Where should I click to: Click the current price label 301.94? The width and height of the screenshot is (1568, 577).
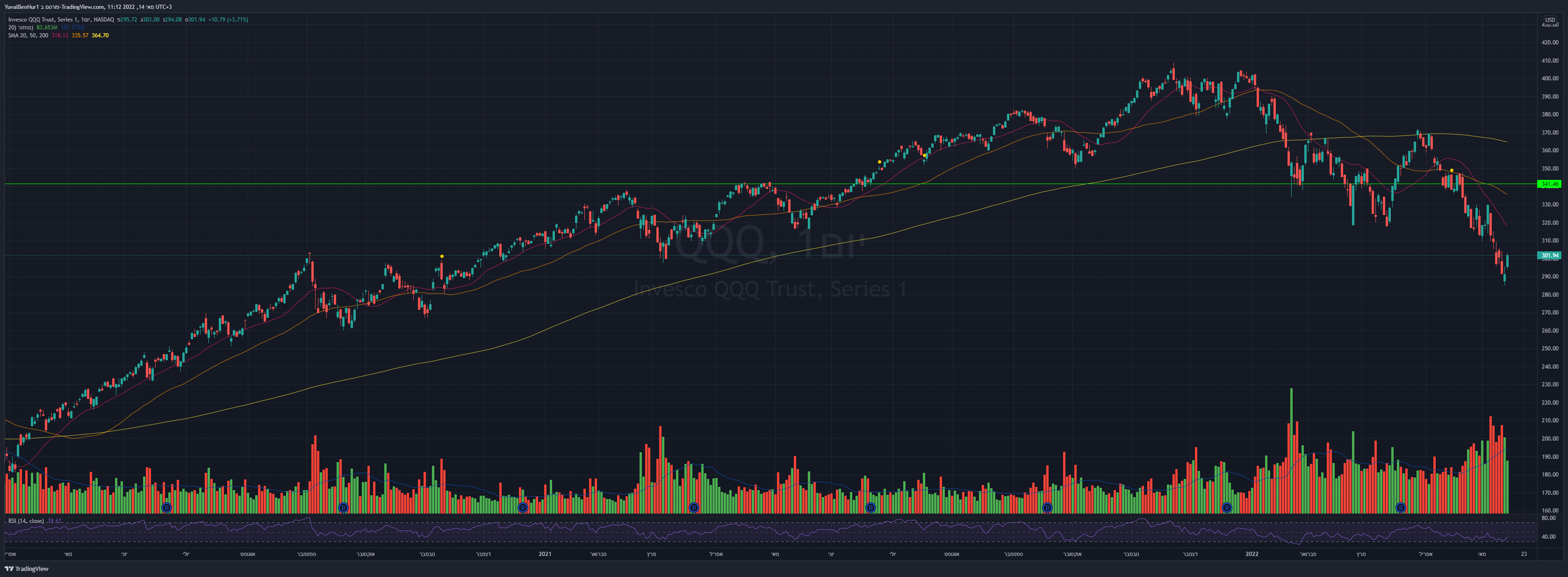point(1549,256)
